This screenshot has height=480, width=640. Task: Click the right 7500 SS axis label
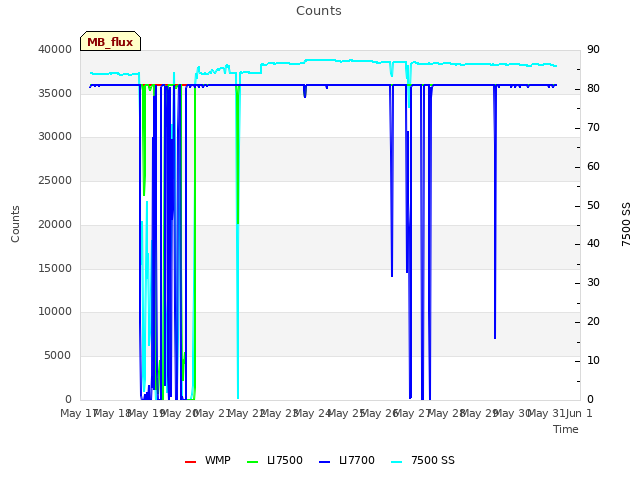[626, 224]
